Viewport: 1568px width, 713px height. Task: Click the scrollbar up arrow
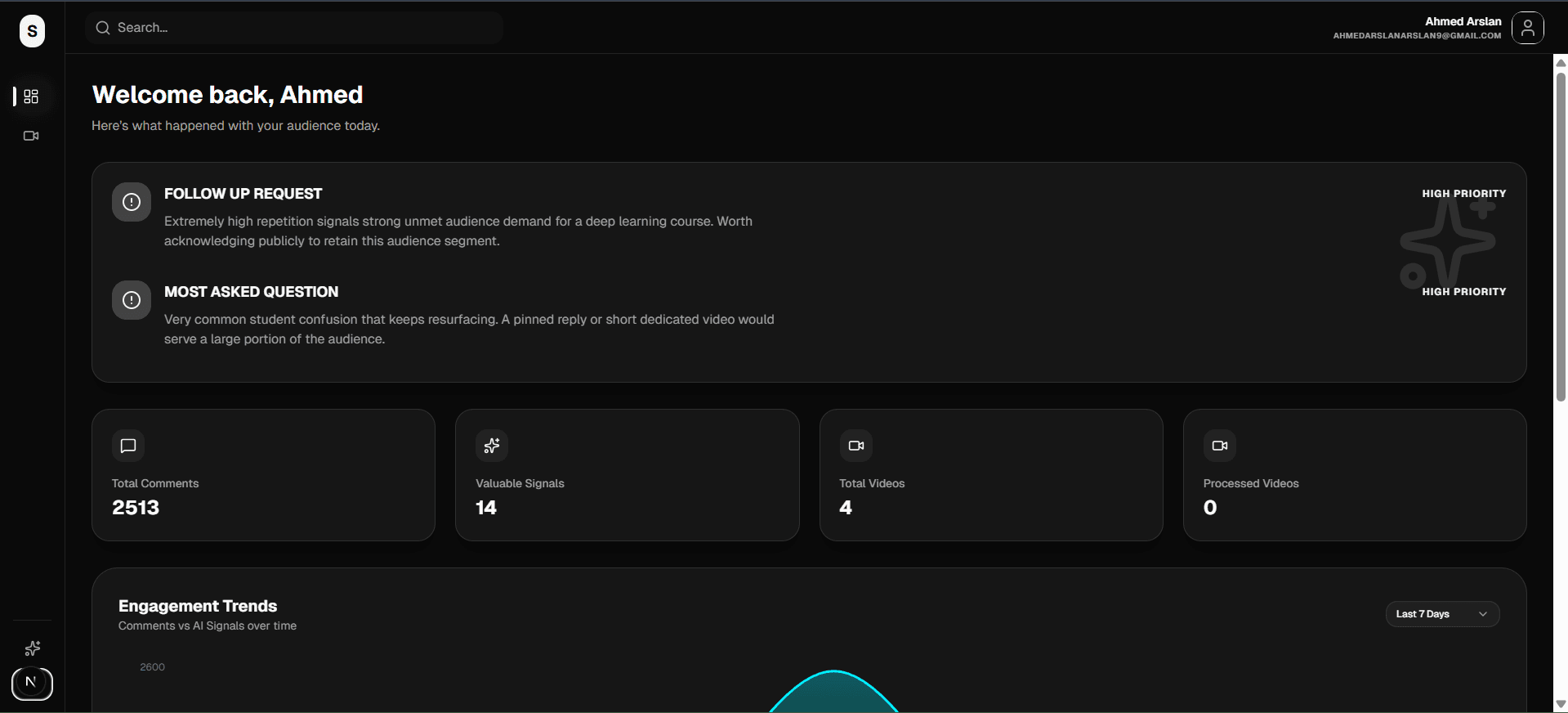1561,62
